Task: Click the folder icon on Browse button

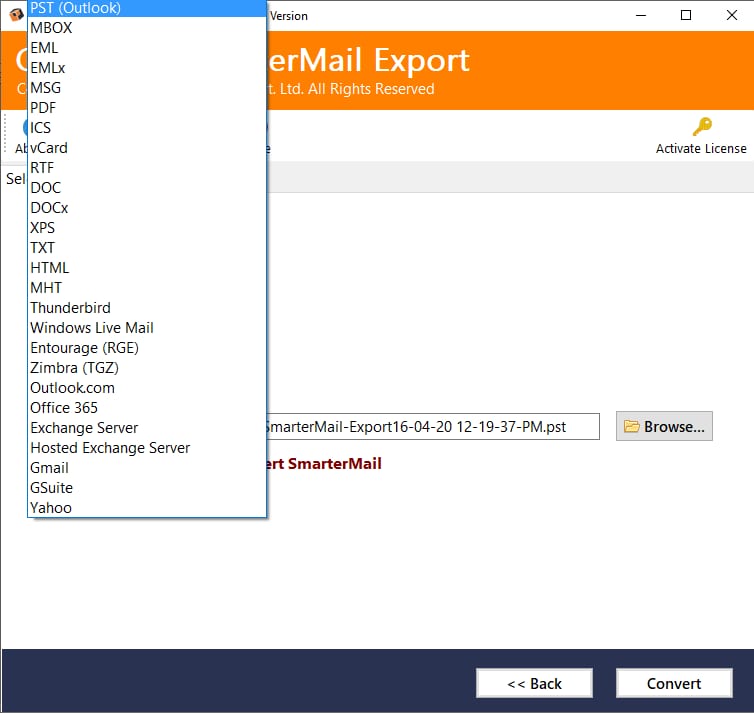Action: point(631,426)
